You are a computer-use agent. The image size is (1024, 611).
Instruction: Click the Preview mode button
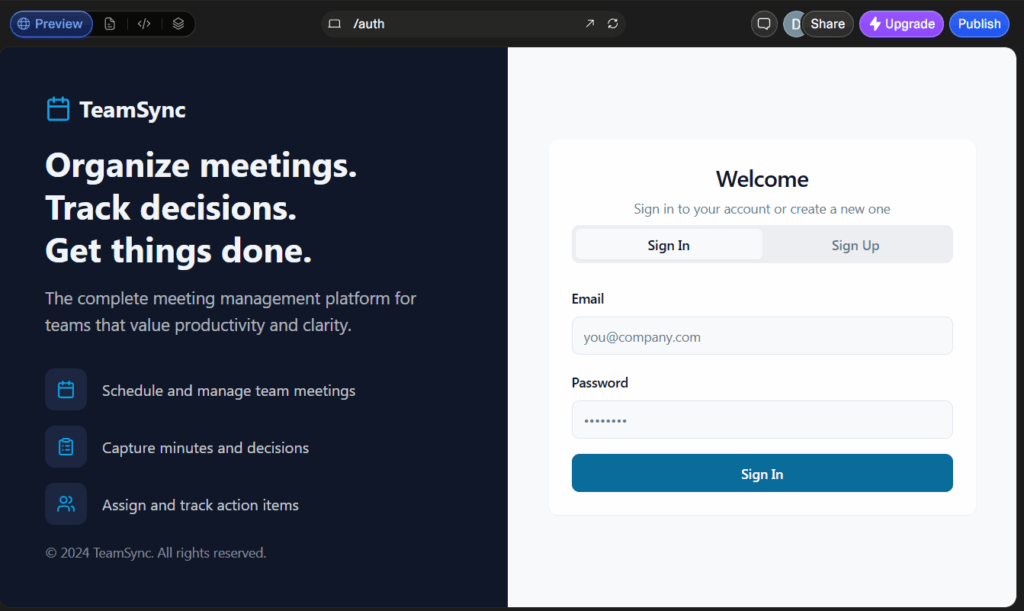point(51,24)
